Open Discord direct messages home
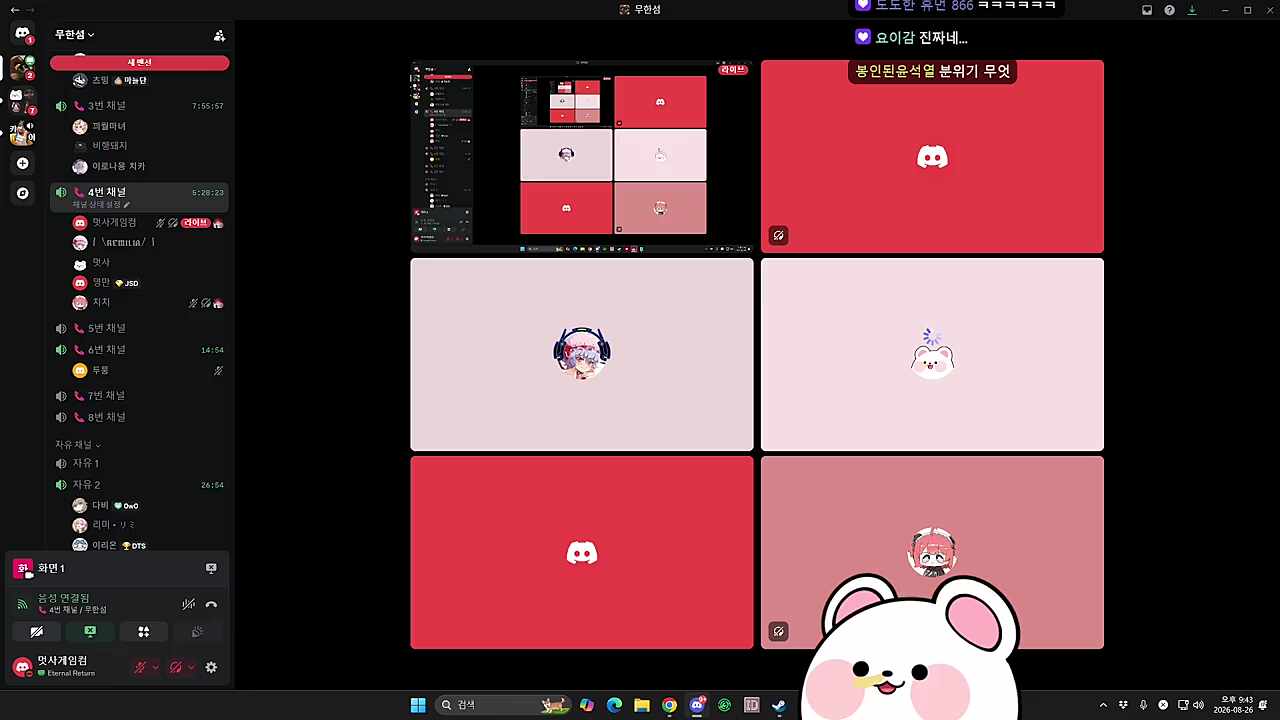The height and width of the screenshot is (720, 1280). (22, 34)
